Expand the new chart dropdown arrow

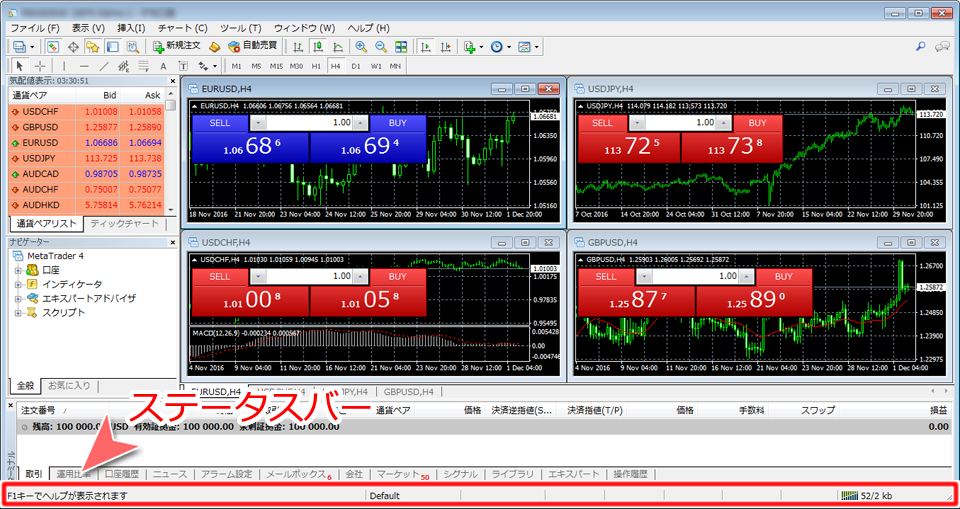click(x=32, y=47)
